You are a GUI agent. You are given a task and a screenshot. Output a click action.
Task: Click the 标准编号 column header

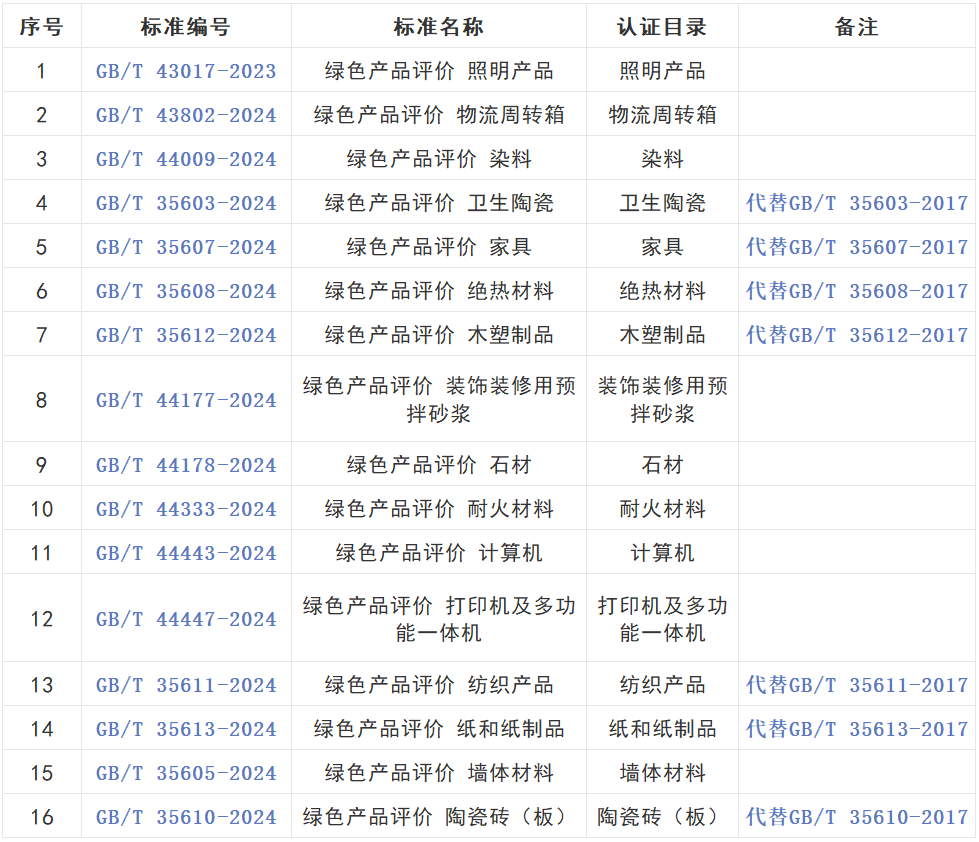coord(186,27)
